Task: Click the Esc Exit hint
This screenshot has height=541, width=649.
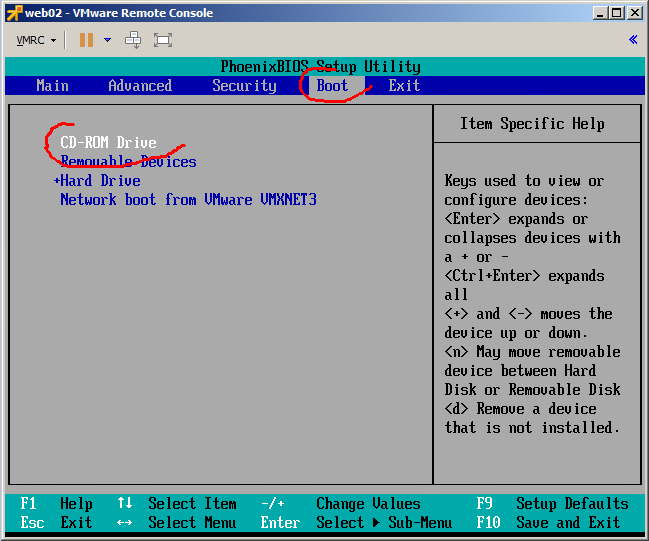Action: [x=56, y=522]
